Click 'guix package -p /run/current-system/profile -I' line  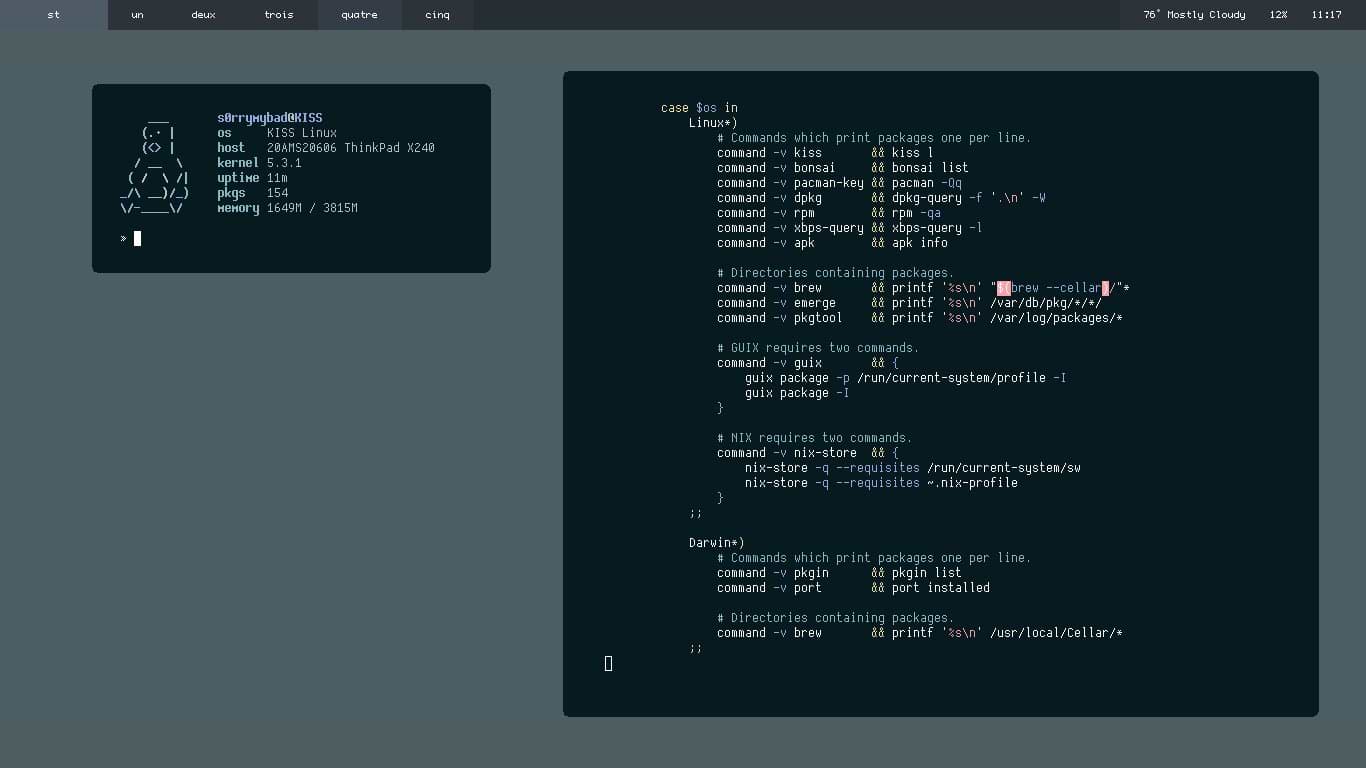(905, 378)
